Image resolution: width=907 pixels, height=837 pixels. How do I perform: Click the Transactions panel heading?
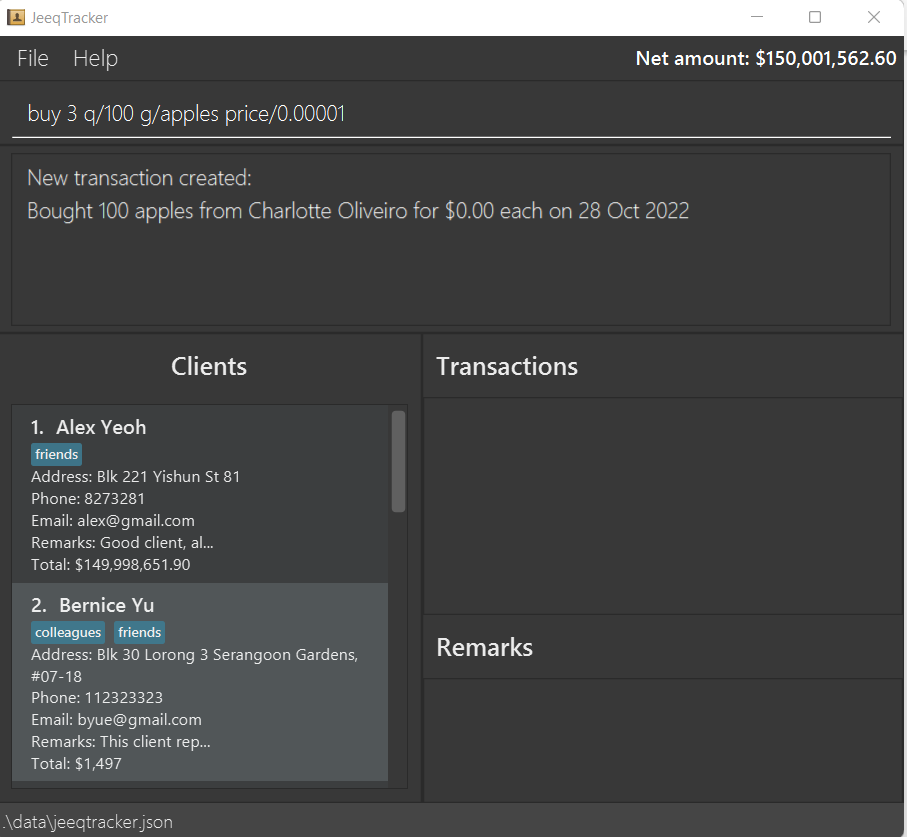[507, 367]
